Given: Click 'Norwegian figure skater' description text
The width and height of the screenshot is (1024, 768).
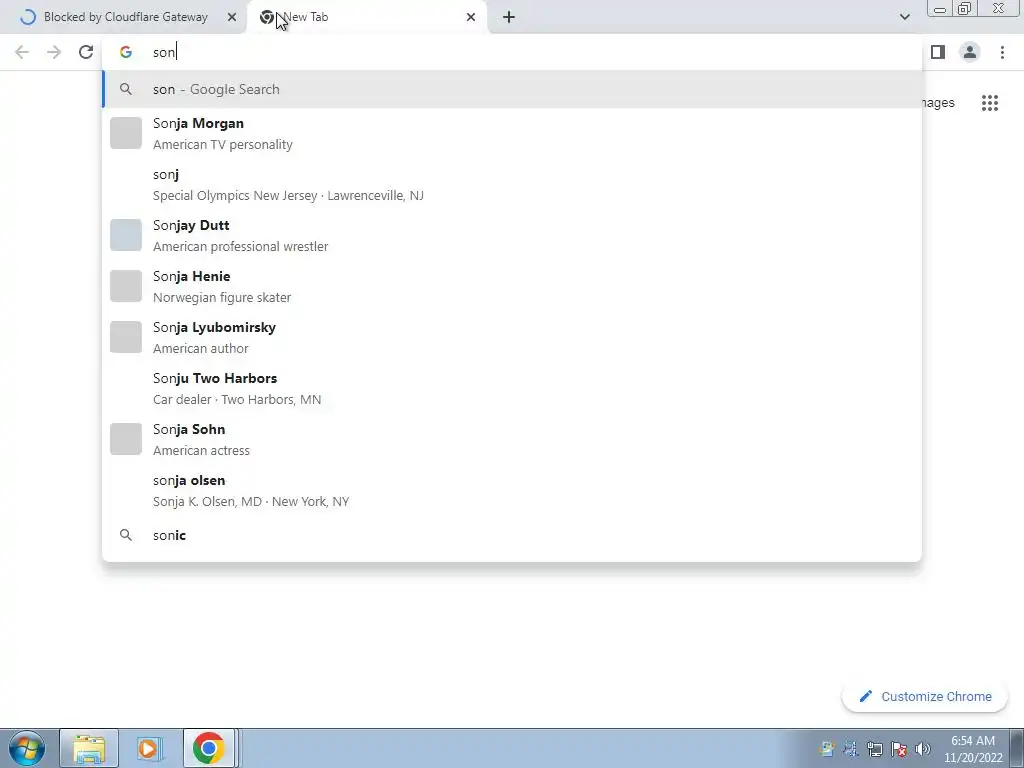Looking at the screenshot, I should point(222,297).
